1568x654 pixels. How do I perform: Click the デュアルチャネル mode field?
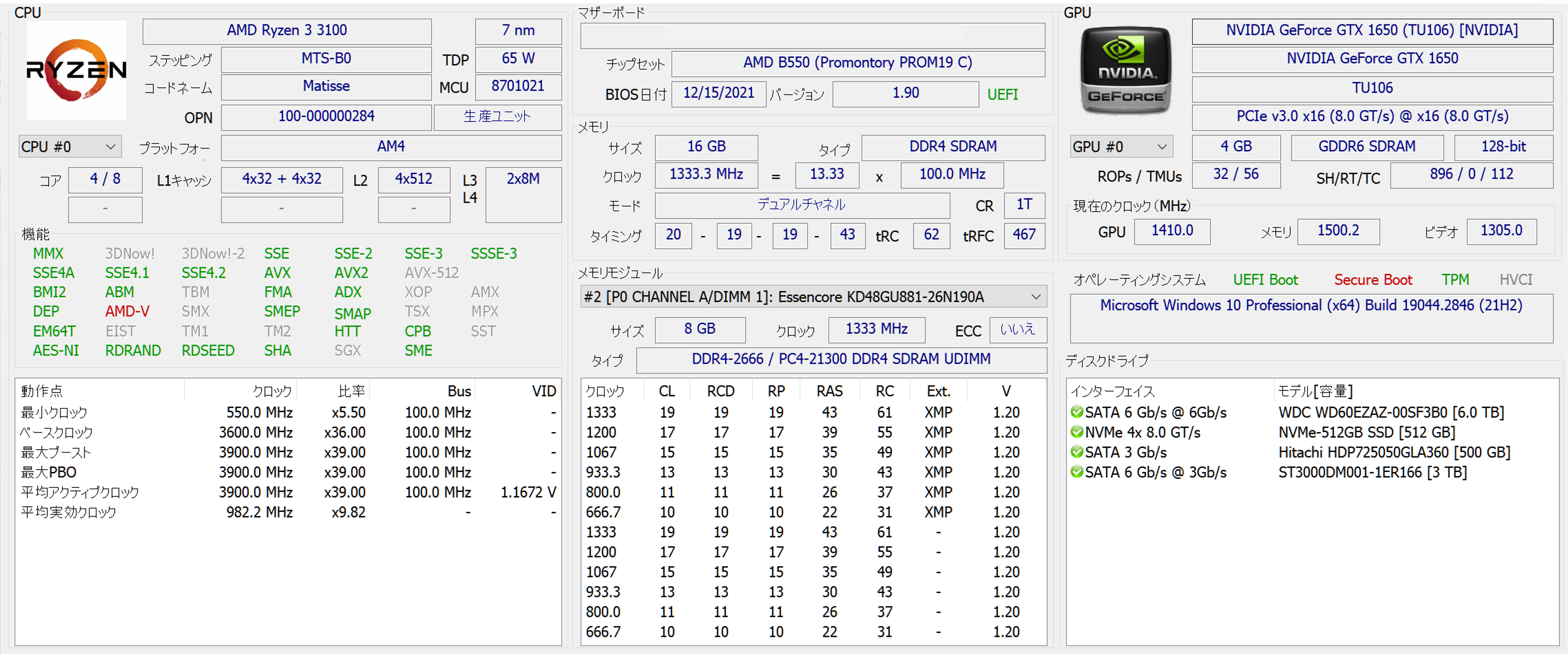click(802, 205)
